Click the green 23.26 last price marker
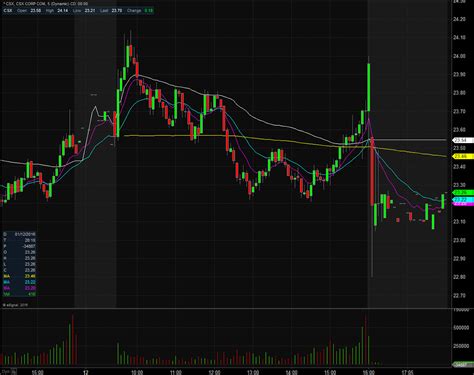Image resolution: width=474 pixels, height=375 pixels. [462, 193]
